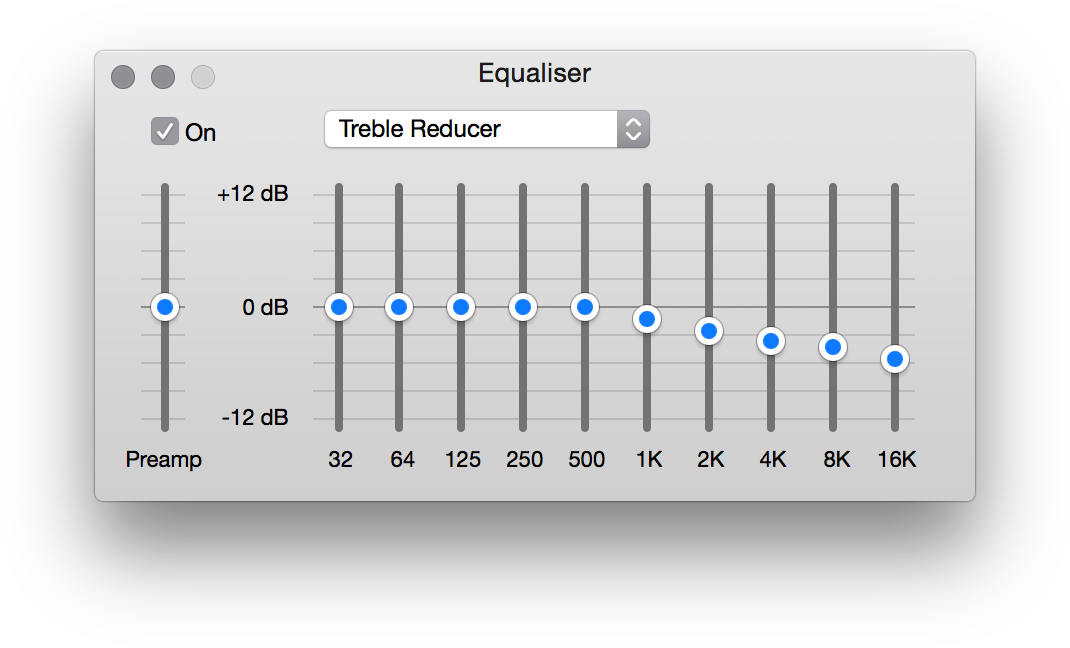This screenshot has width=1070, height=648.
Task: Click the 8K band slider knob
Action: click(833, 347)
